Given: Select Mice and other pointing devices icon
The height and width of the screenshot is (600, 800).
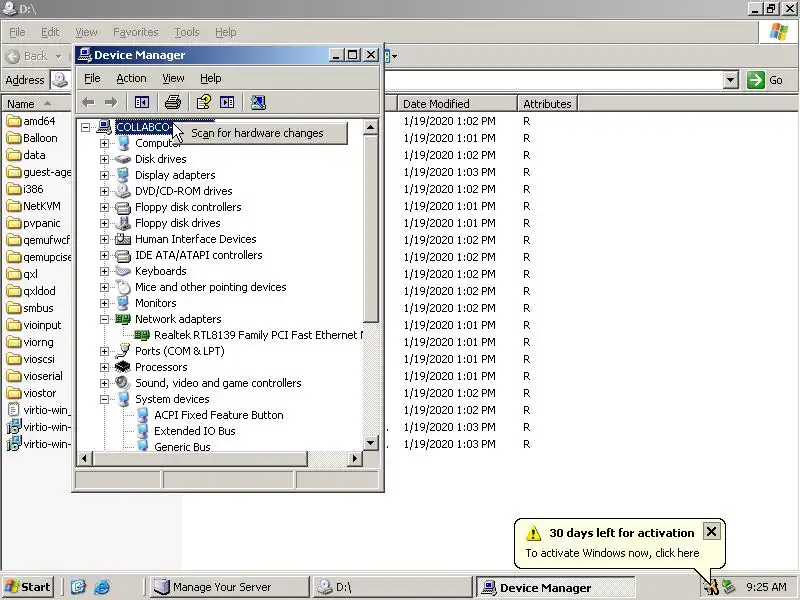Looking at the screenshot, I should tap(123, 287).
